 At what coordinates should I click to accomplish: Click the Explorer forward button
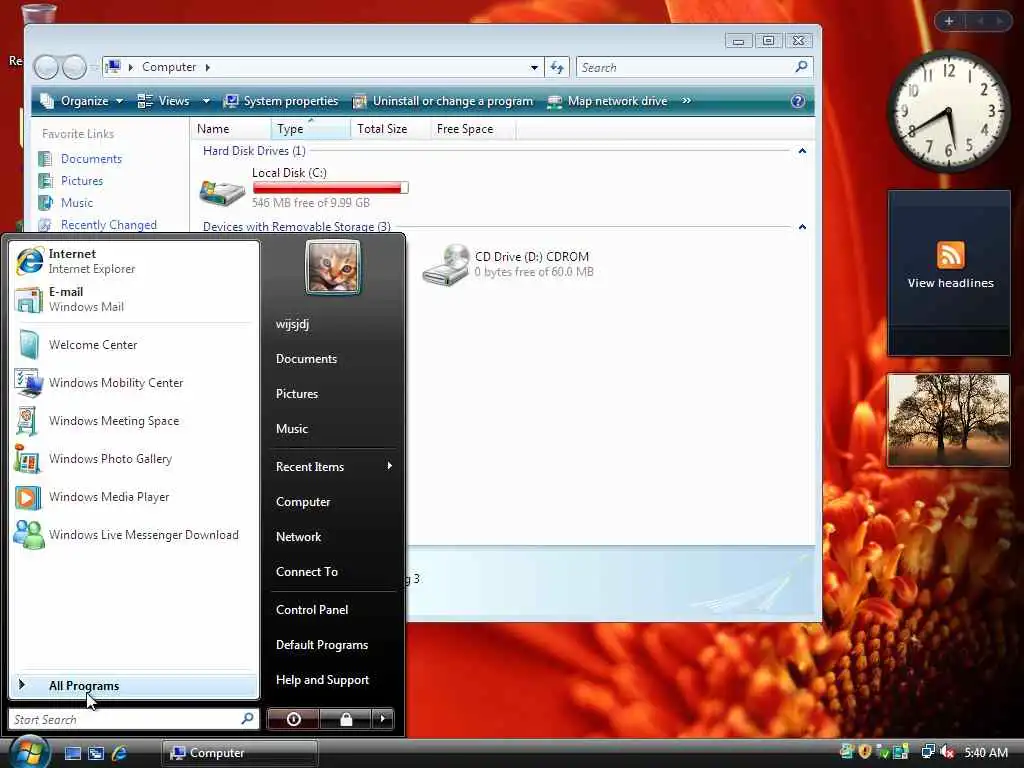[x=74, y=67]
